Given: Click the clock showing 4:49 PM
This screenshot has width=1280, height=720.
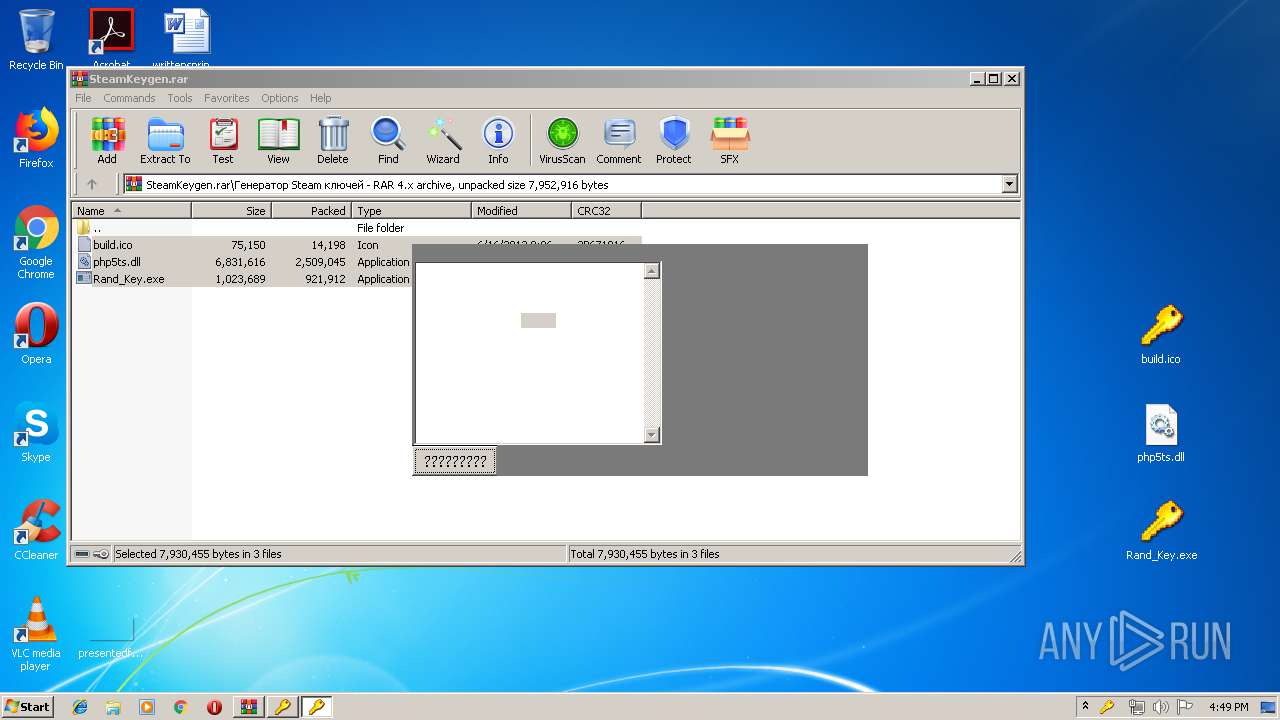Looking at the screenshot, I should [x=1228, y=707].
